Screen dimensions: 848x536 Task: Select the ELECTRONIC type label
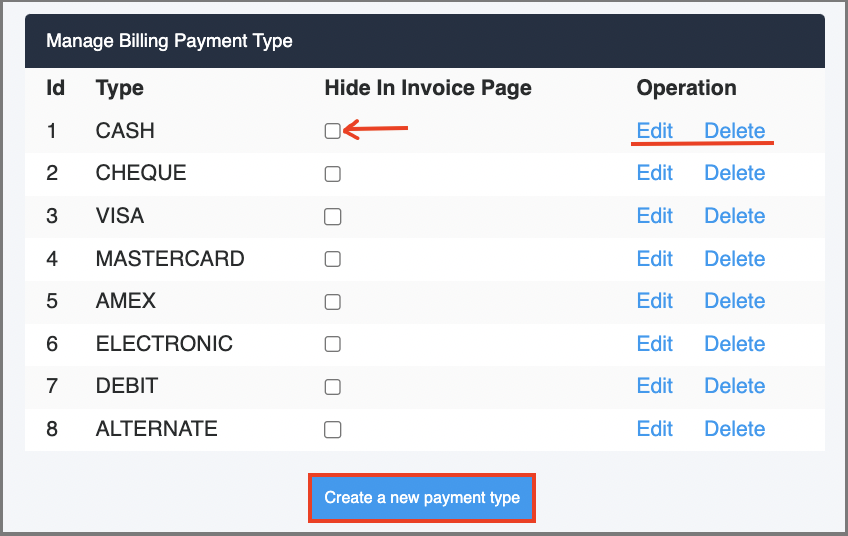164,343
